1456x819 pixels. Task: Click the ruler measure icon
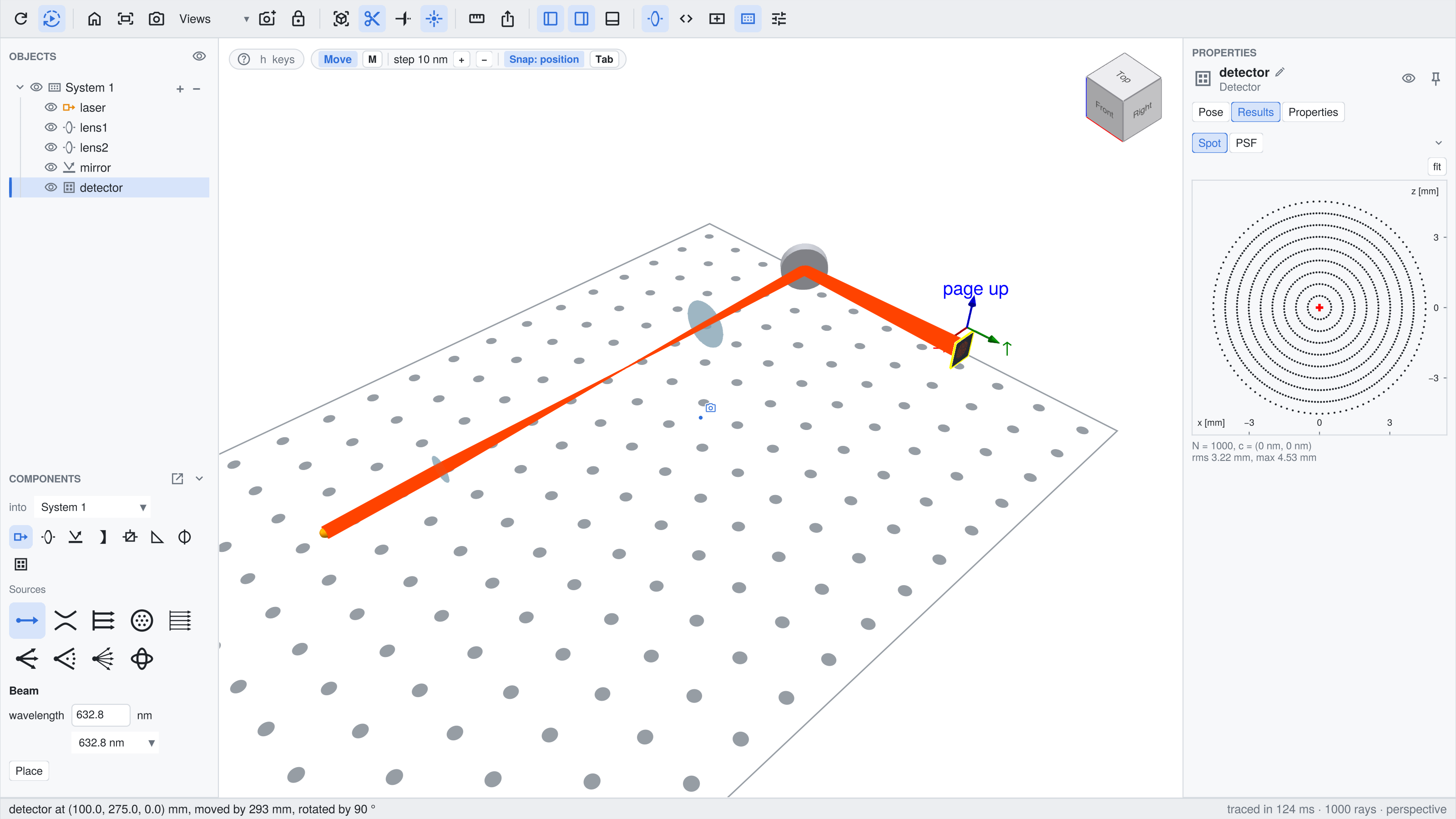tap(476, 19)
